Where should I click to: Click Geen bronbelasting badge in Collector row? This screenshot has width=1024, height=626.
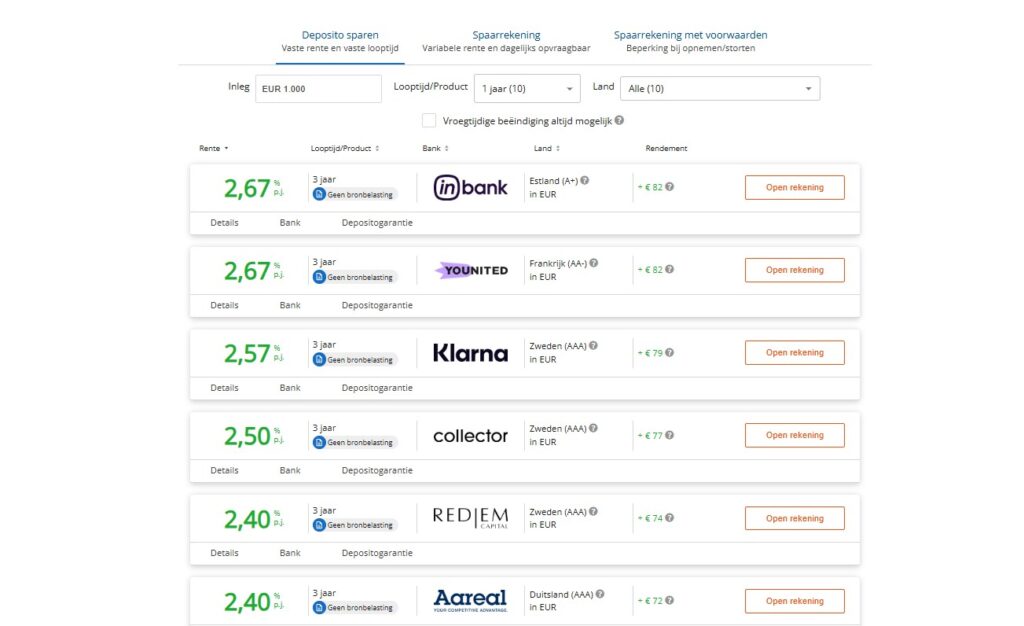(354, 442)
